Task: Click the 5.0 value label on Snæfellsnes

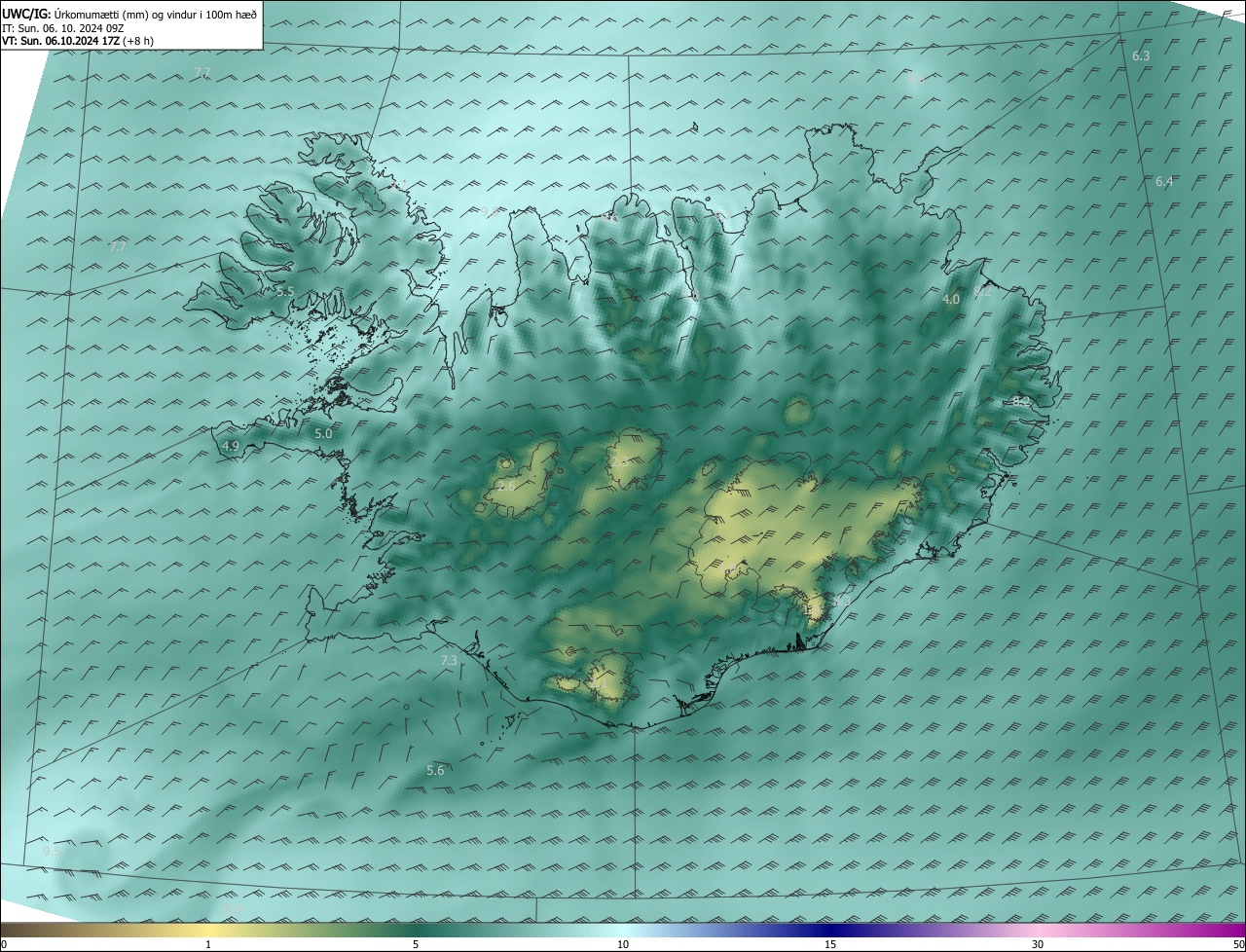Action: pos(323,433)
